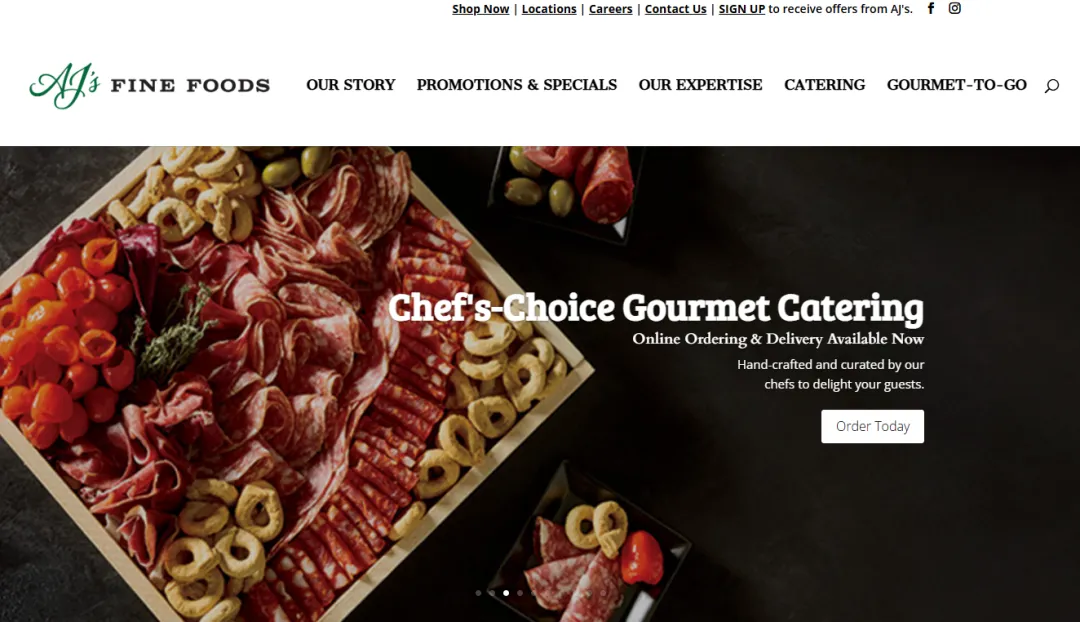The height and width of the screenshot is (622, 1080).
Task: Open the Catering menu item
Action: 824,85
